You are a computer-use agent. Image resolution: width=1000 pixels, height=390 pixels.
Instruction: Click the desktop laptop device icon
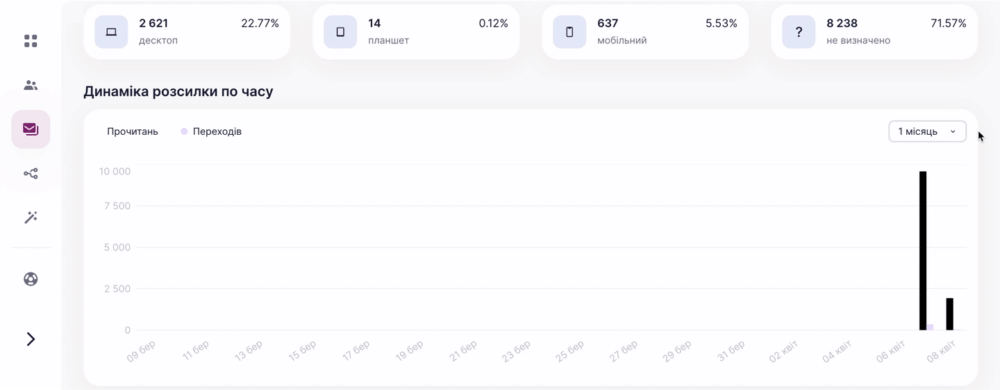[111, 32]
